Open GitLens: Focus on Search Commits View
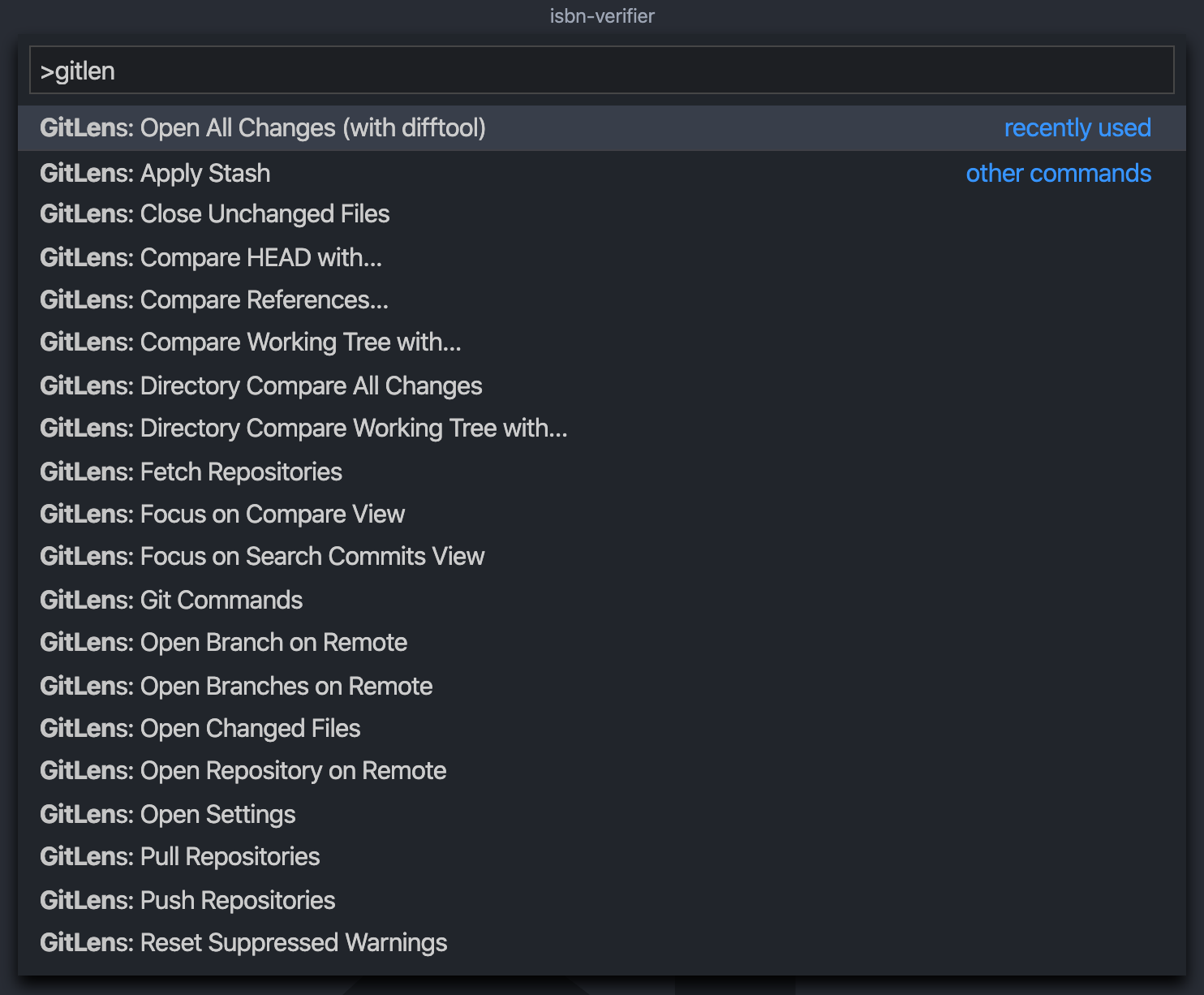The height and width of the screenshot is (995, 1204). point(261,556)
